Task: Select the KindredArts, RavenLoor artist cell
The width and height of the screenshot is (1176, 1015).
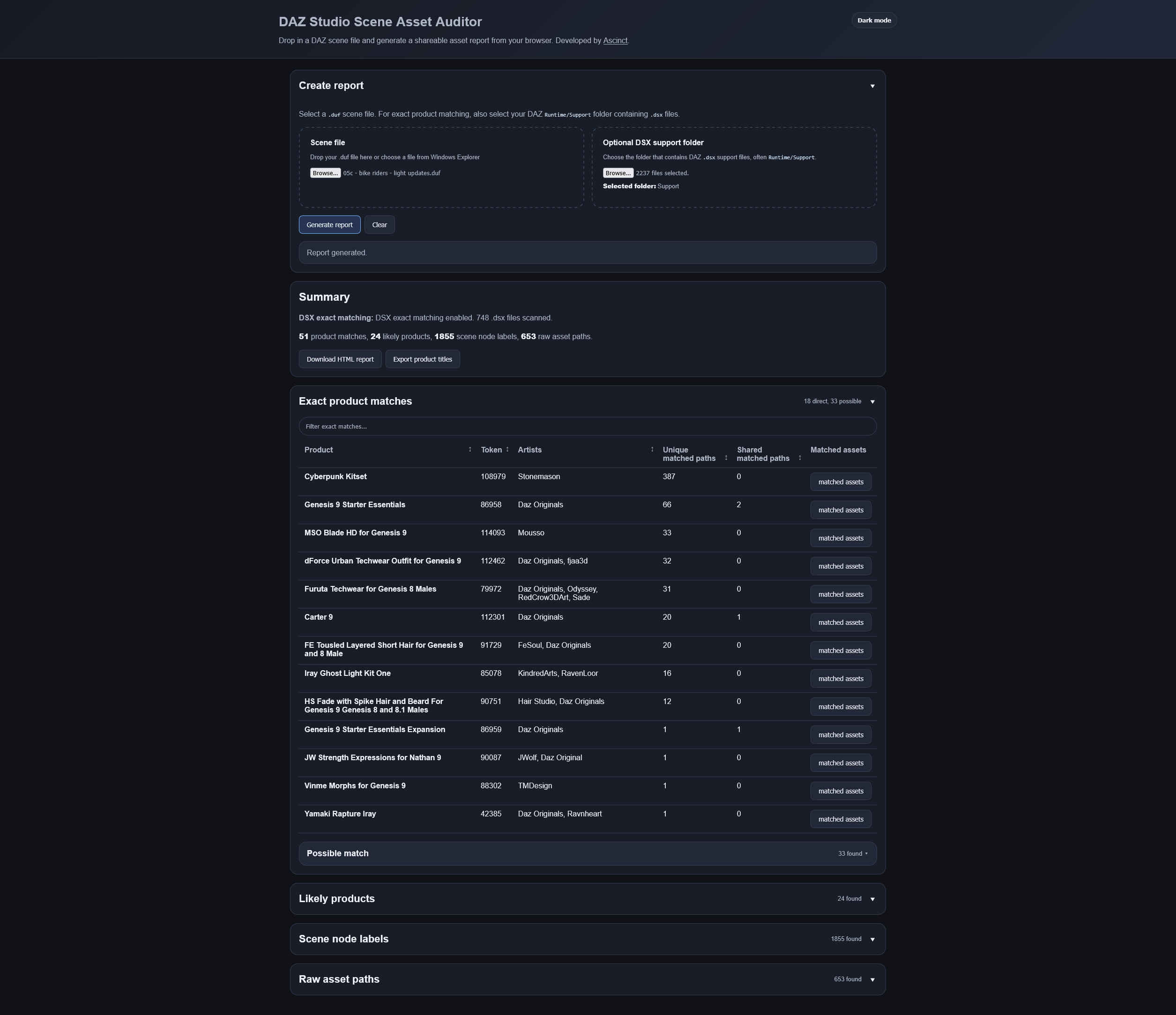Action: tap(558, 674)
